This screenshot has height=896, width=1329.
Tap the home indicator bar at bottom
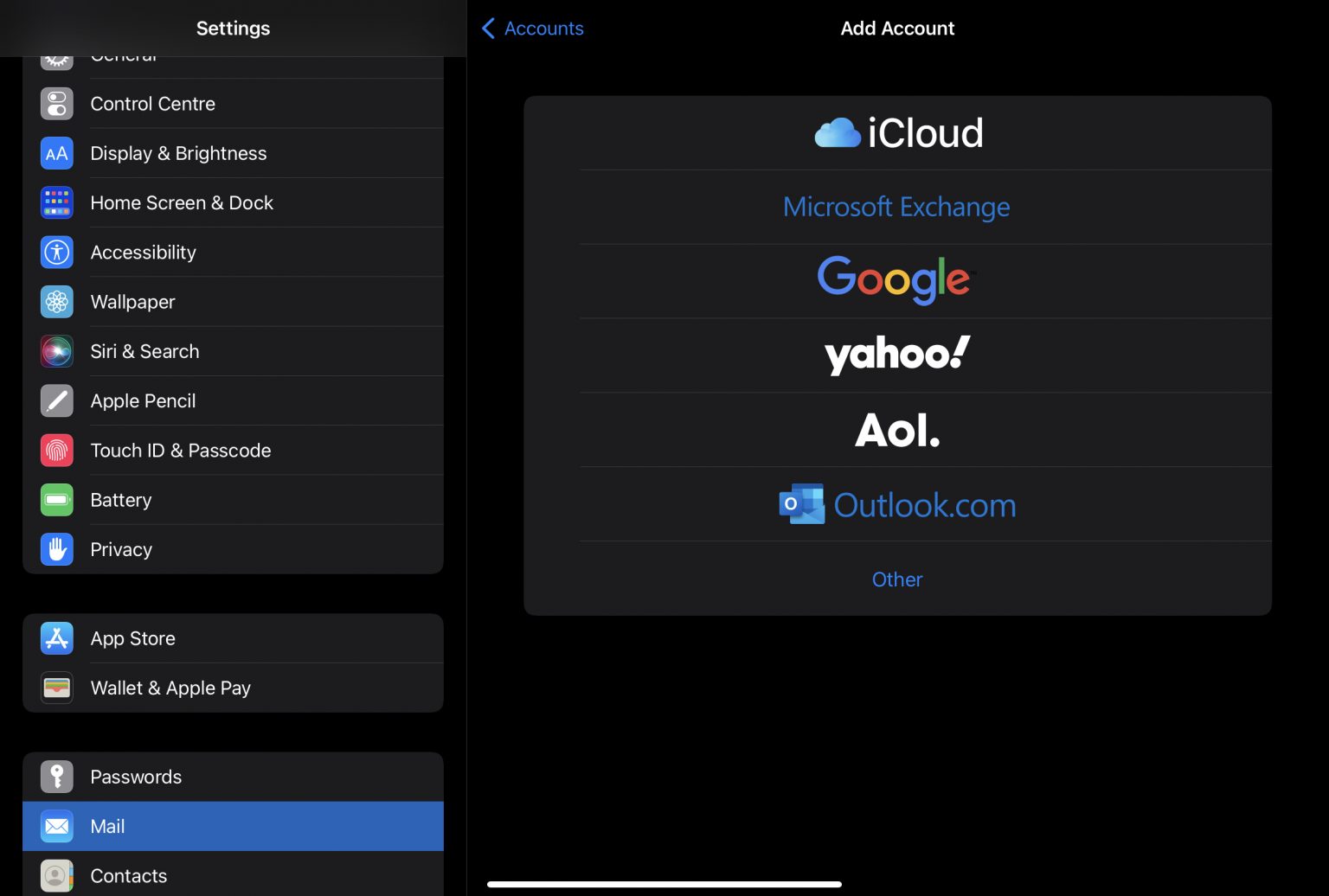(664, 884)
